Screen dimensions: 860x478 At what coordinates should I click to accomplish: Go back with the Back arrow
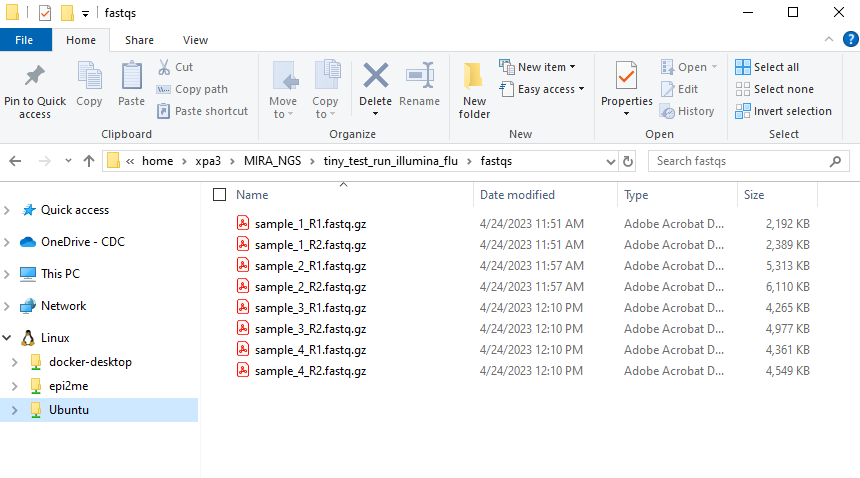pyautogui.click(x=15, y=161)
